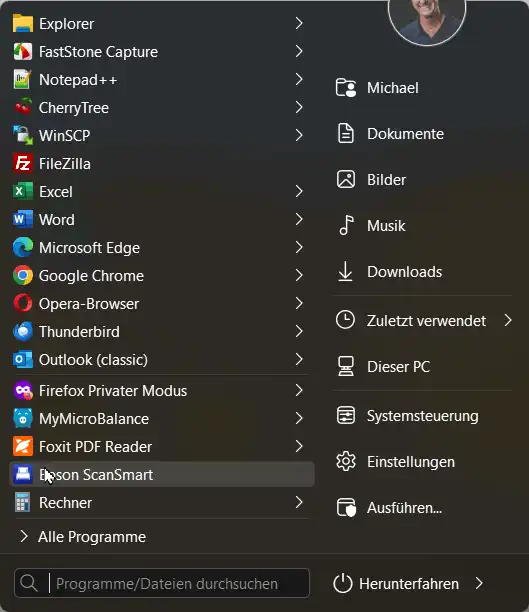Expand the Word recent documents arrow
This screenshot has width=529, height=612.
pos(299,219)
